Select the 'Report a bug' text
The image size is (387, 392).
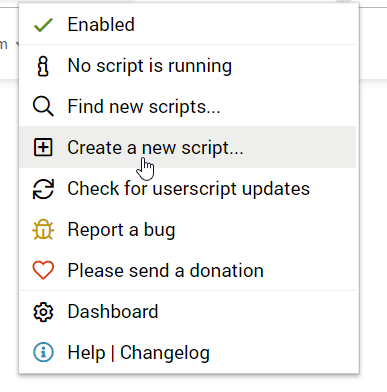tap(121, 230)
